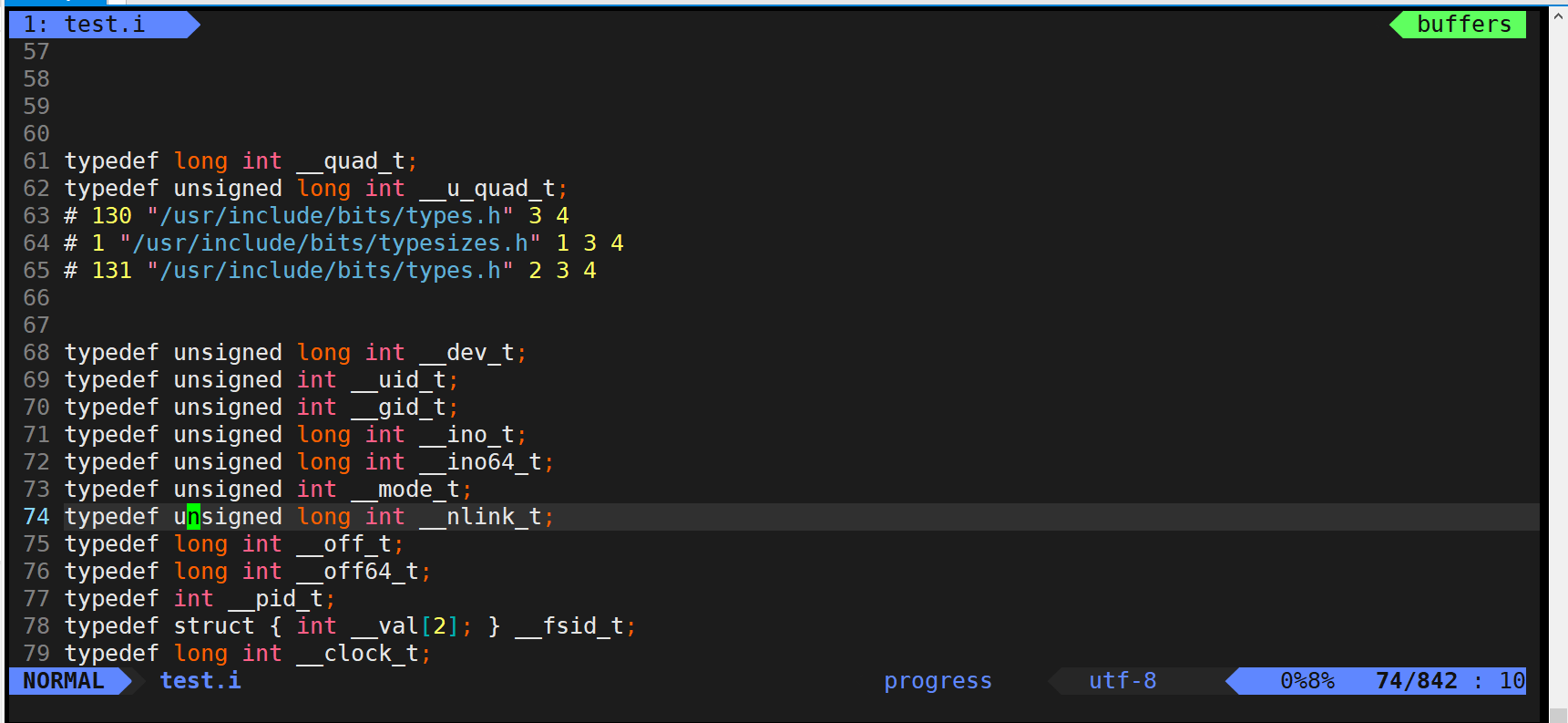
Task: Click 'unsigned' on line 62
Action: pyautogui.click(x=228, y=189)
